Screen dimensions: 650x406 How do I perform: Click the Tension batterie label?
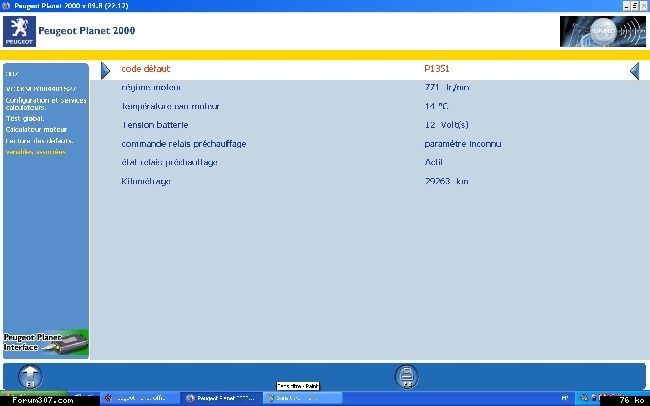click(155, 125)
